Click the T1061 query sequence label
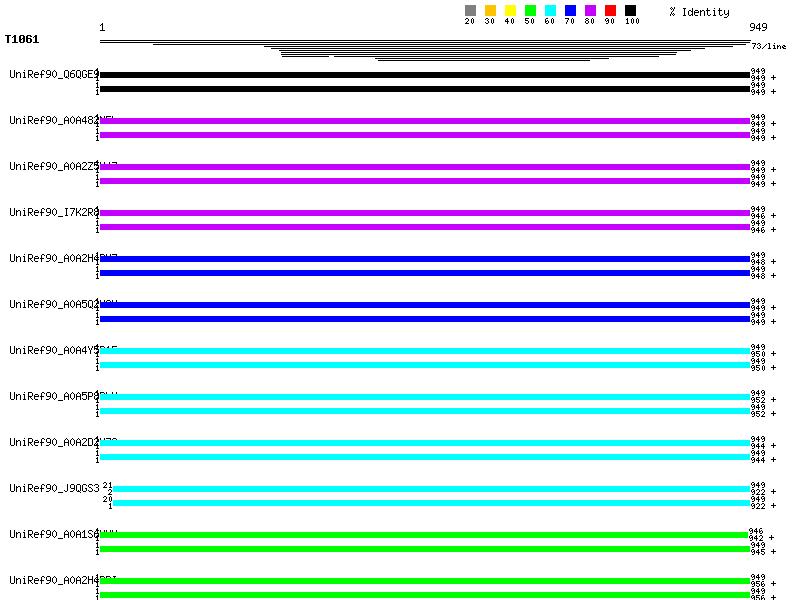Image resolution: width=800 pixels, height=600 pixels. (22, 40)
